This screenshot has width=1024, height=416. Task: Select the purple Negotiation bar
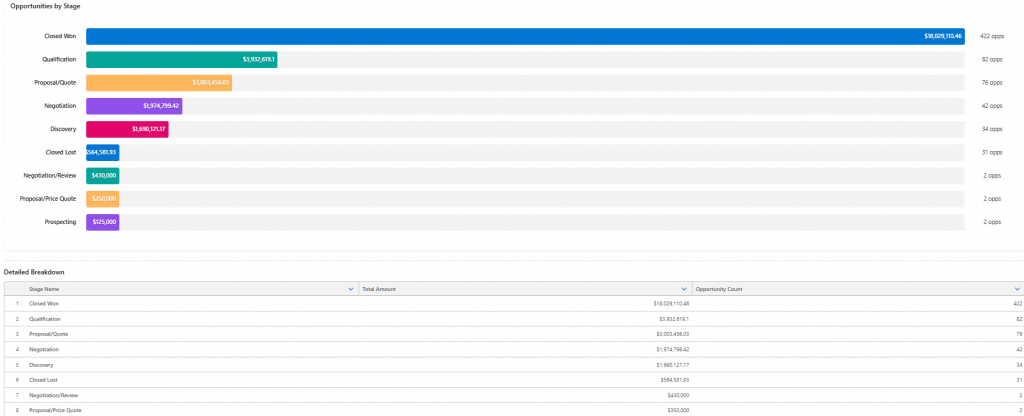point(134,106)
